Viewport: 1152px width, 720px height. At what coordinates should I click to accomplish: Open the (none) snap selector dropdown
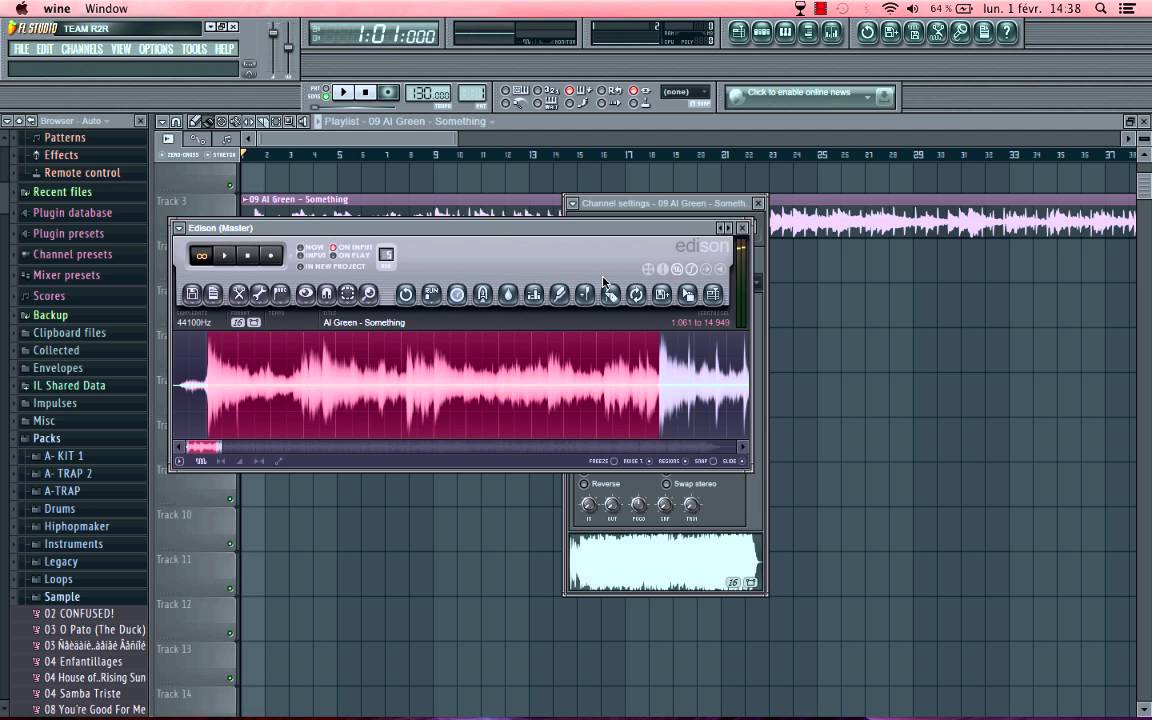coord(685,92)
